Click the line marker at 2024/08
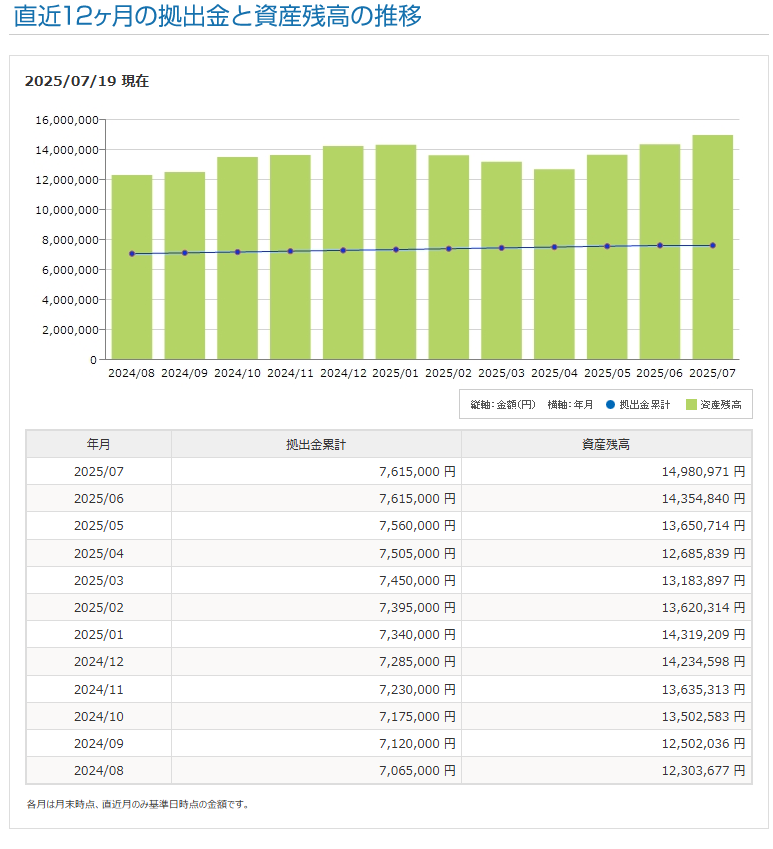Image resolution: width=773 pixels, height=849 pixels. (132, 253)
